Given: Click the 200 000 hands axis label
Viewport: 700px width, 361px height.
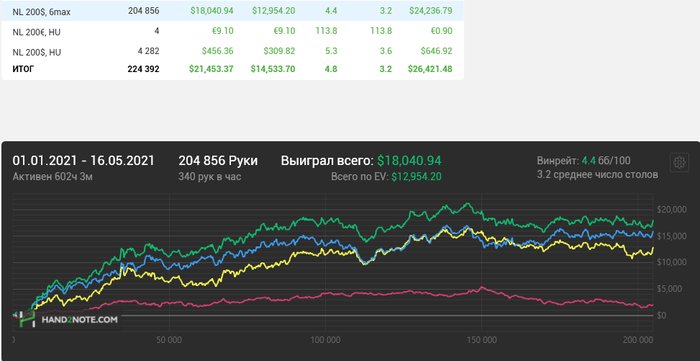Looking at the screenshot, I should tap(638, 340).
